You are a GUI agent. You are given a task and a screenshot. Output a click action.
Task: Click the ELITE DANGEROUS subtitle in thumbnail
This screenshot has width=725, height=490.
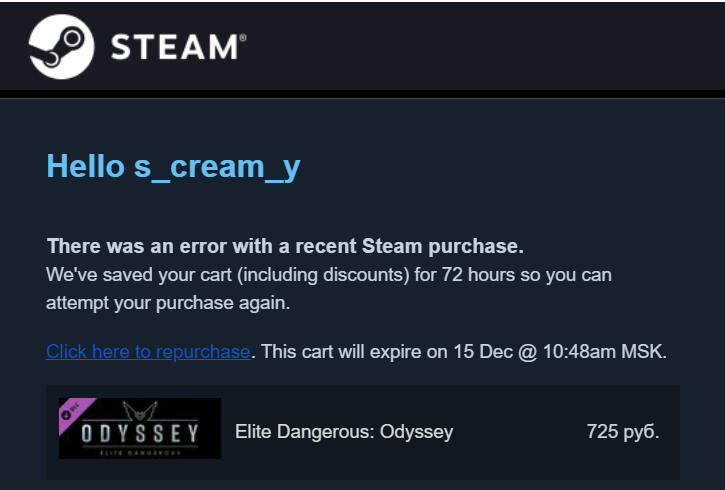coord(139,451)
